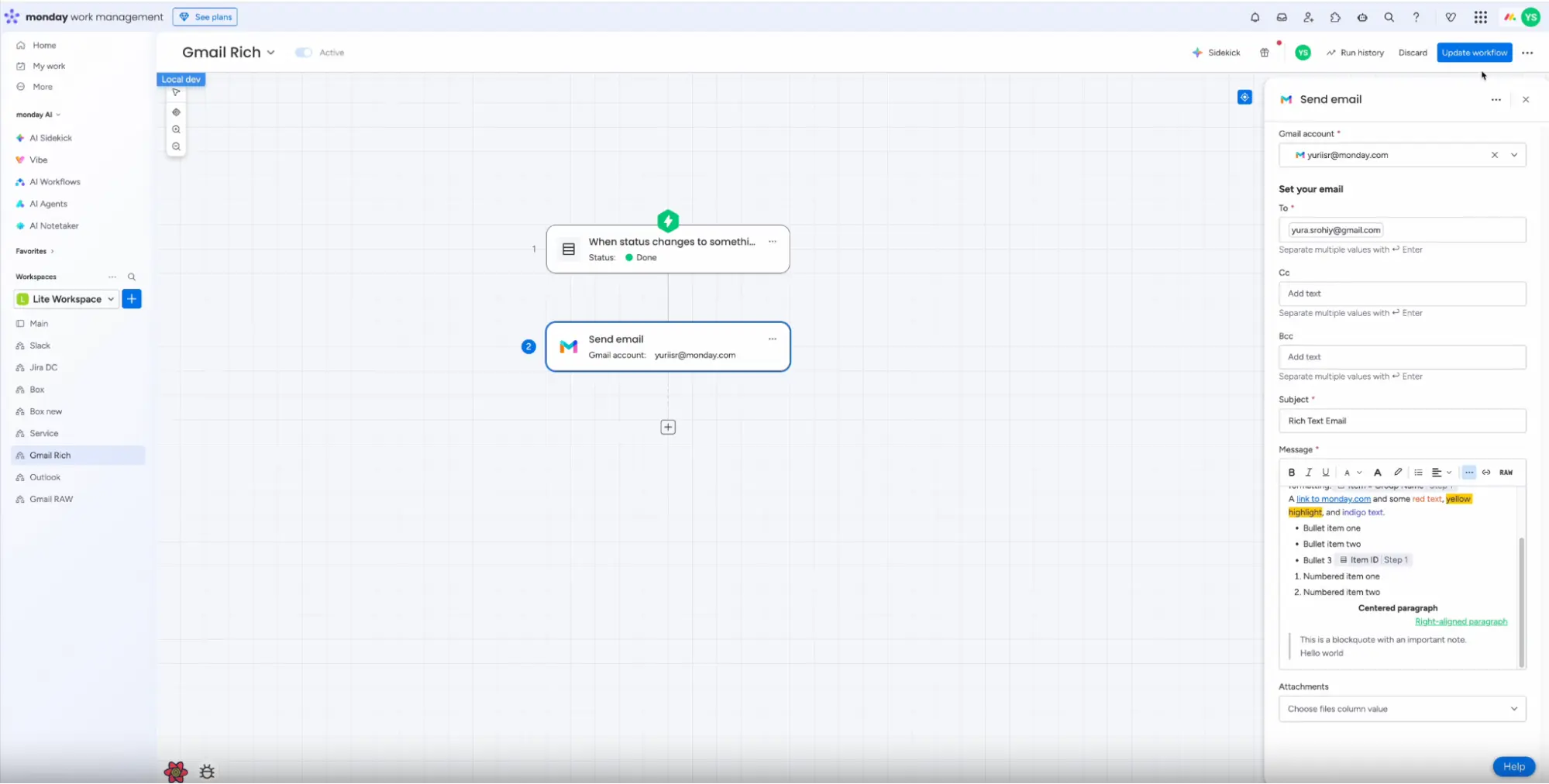Screen dimensions: 1549x784
Task: Open AI Sidekick in sidebar
Action: (50, 138)
